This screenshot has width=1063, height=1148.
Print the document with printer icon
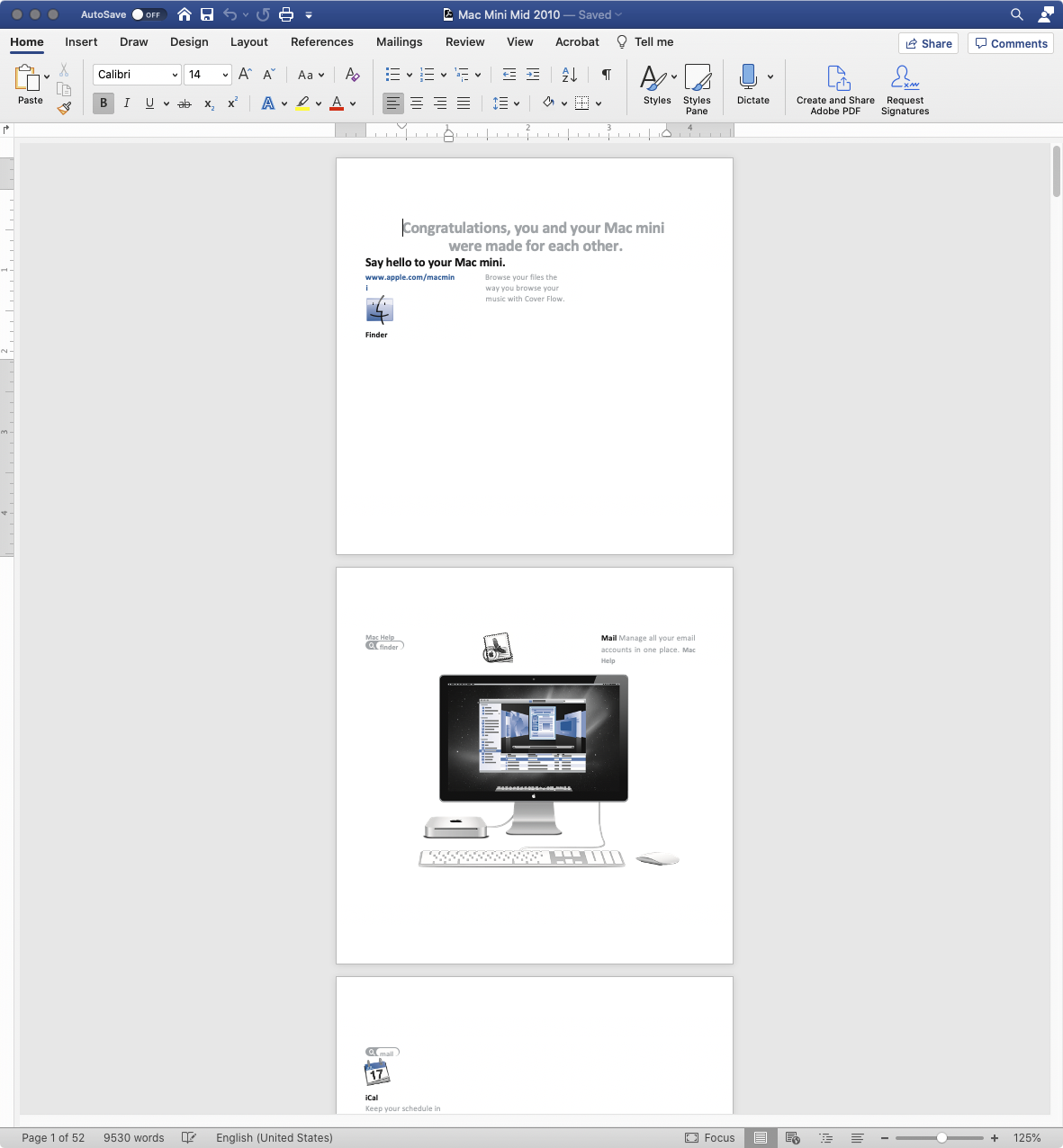point(286,14)
